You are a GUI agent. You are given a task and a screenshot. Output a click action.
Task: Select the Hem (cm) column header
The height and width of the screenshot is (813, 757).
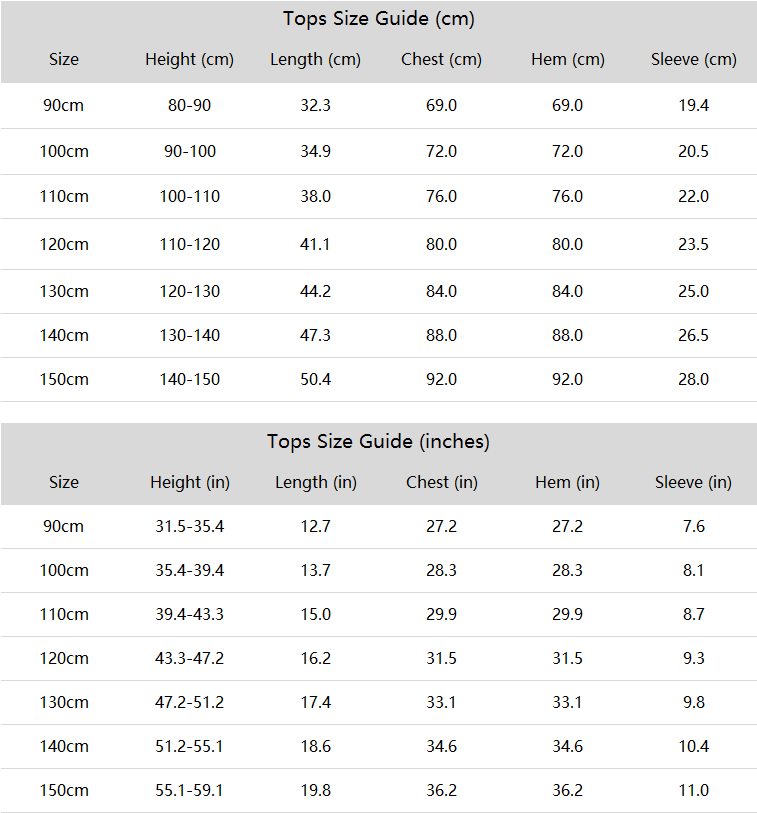pyautogui.click(x=568, y=60)
